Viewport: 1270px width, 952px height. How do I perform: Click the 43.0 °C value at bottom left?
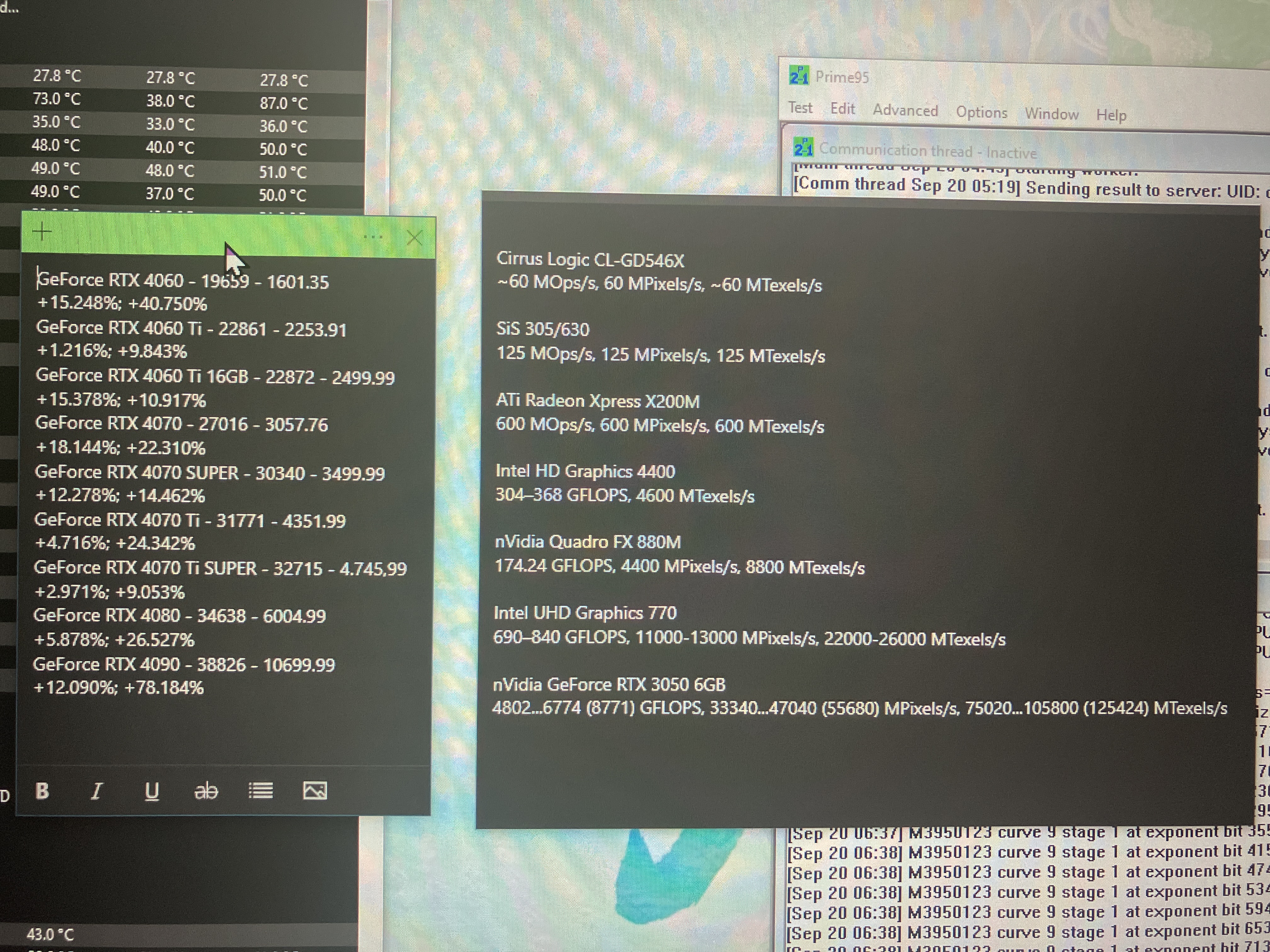50,934
